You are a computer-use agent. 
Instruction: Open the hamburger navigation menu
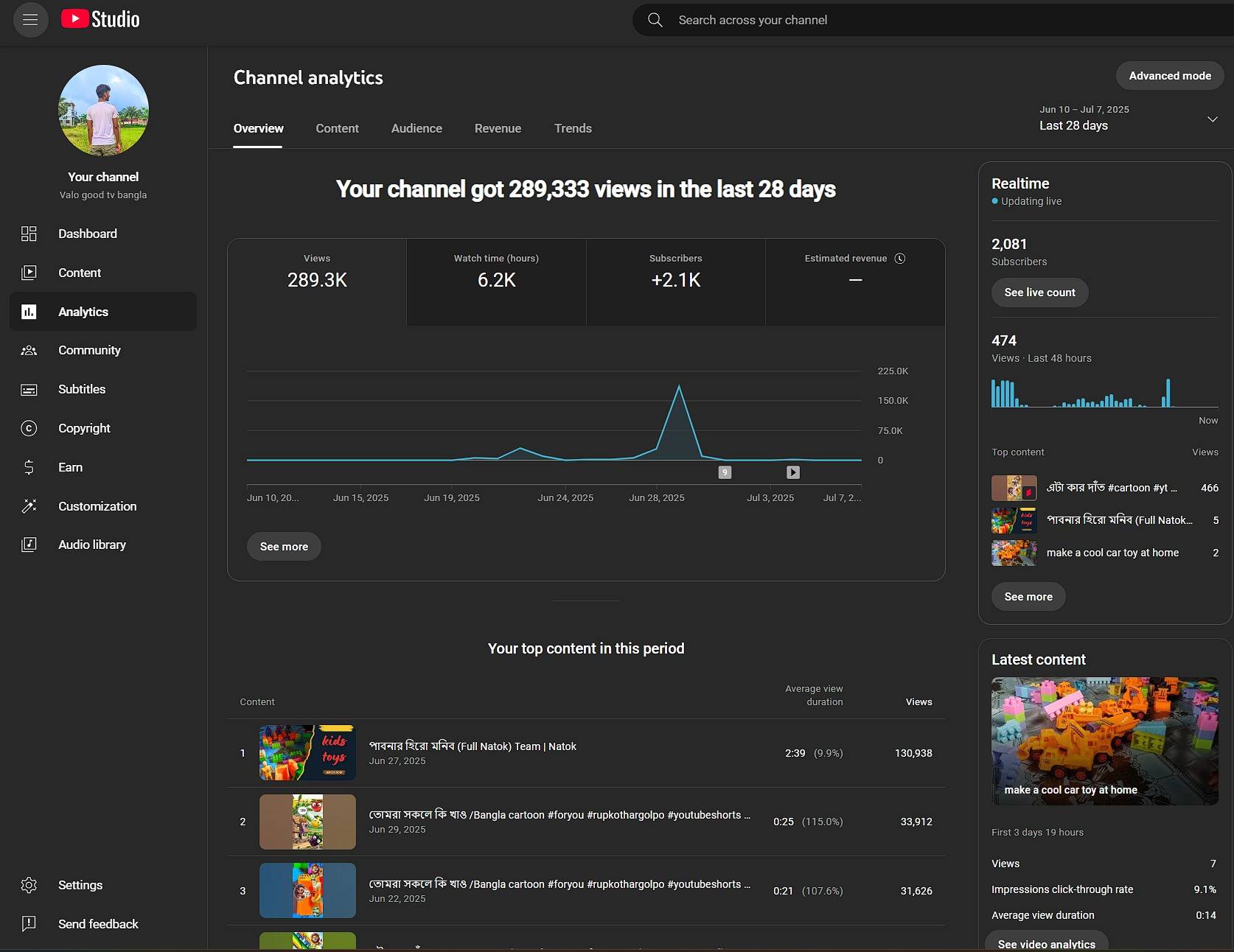click(30, 20)
